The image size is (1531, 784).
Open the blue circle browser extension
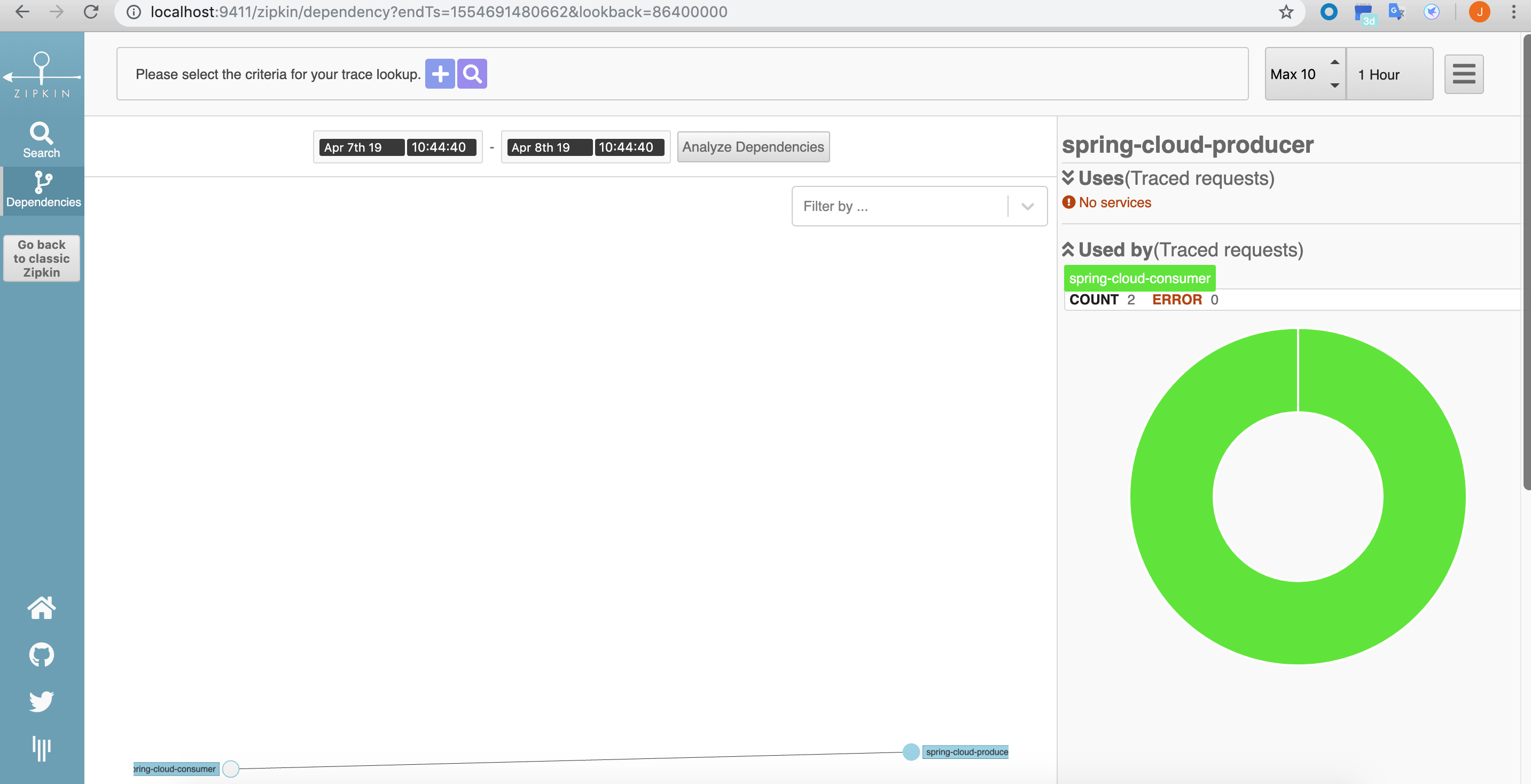click(x=1329, y=12)
